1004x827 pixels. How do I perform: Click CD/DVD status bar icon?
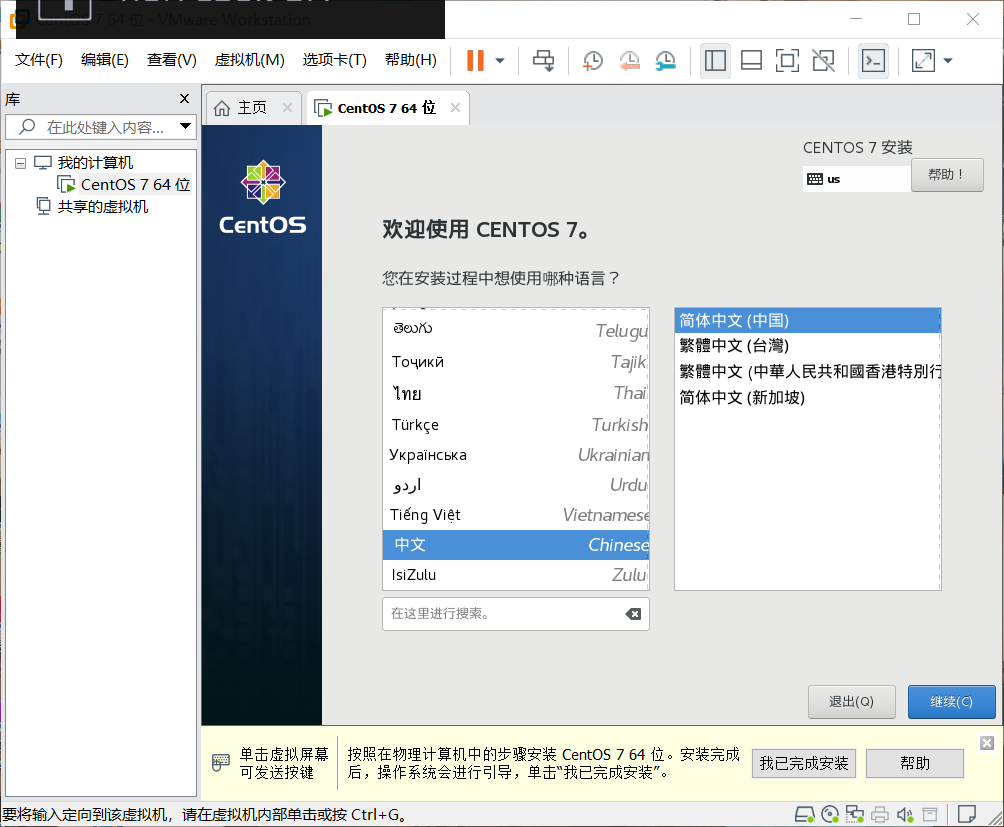point(830,814)
